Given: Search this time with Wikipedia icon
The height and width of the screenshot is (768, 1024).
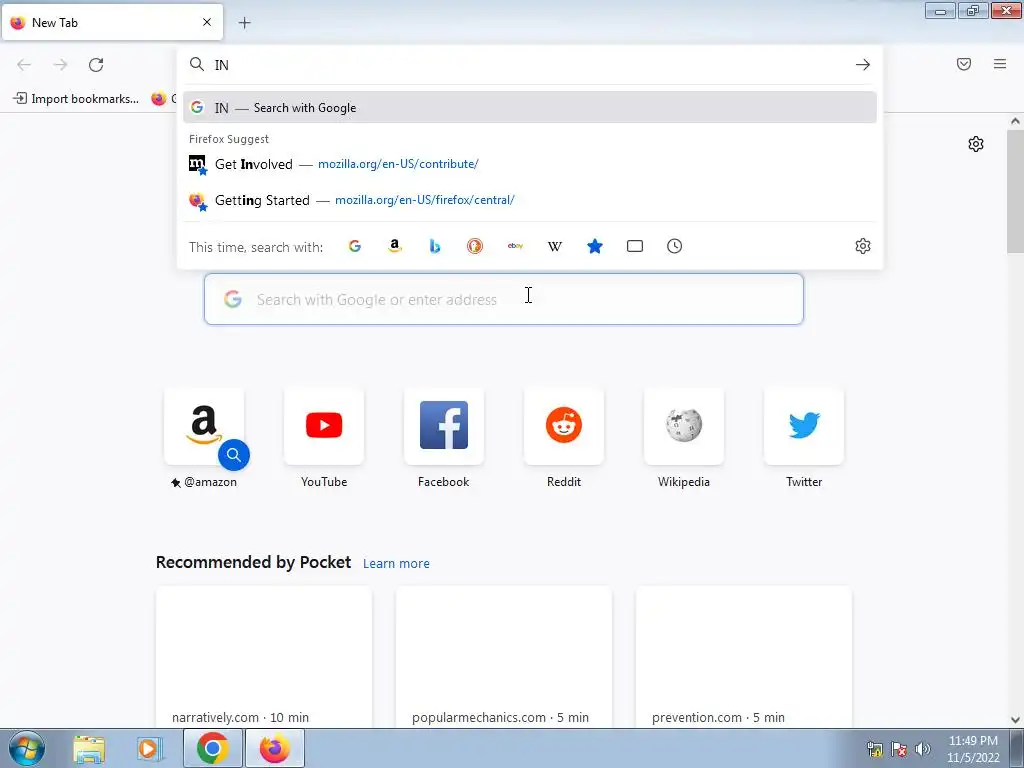Looking at the screenshot, I should pos(555,246).
